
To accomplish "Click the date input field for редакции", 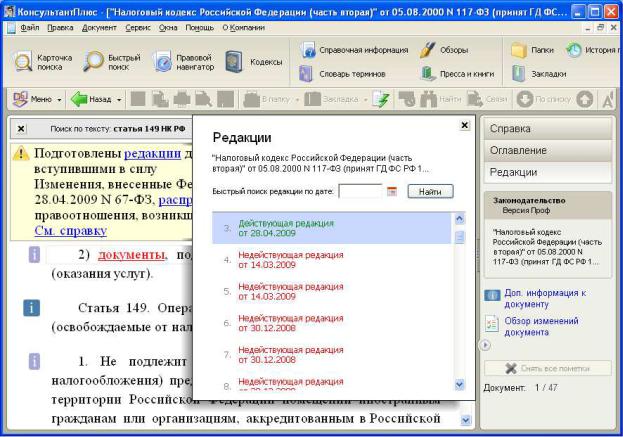I will tap(360, 191).
